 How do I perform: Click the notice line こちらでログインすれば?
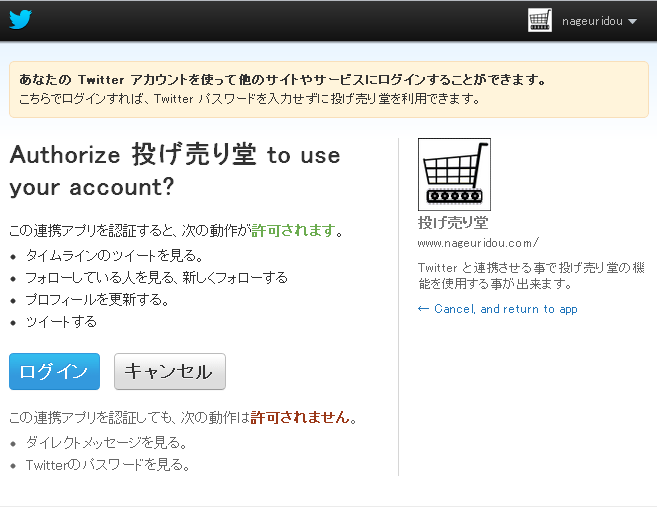(249, 99)
